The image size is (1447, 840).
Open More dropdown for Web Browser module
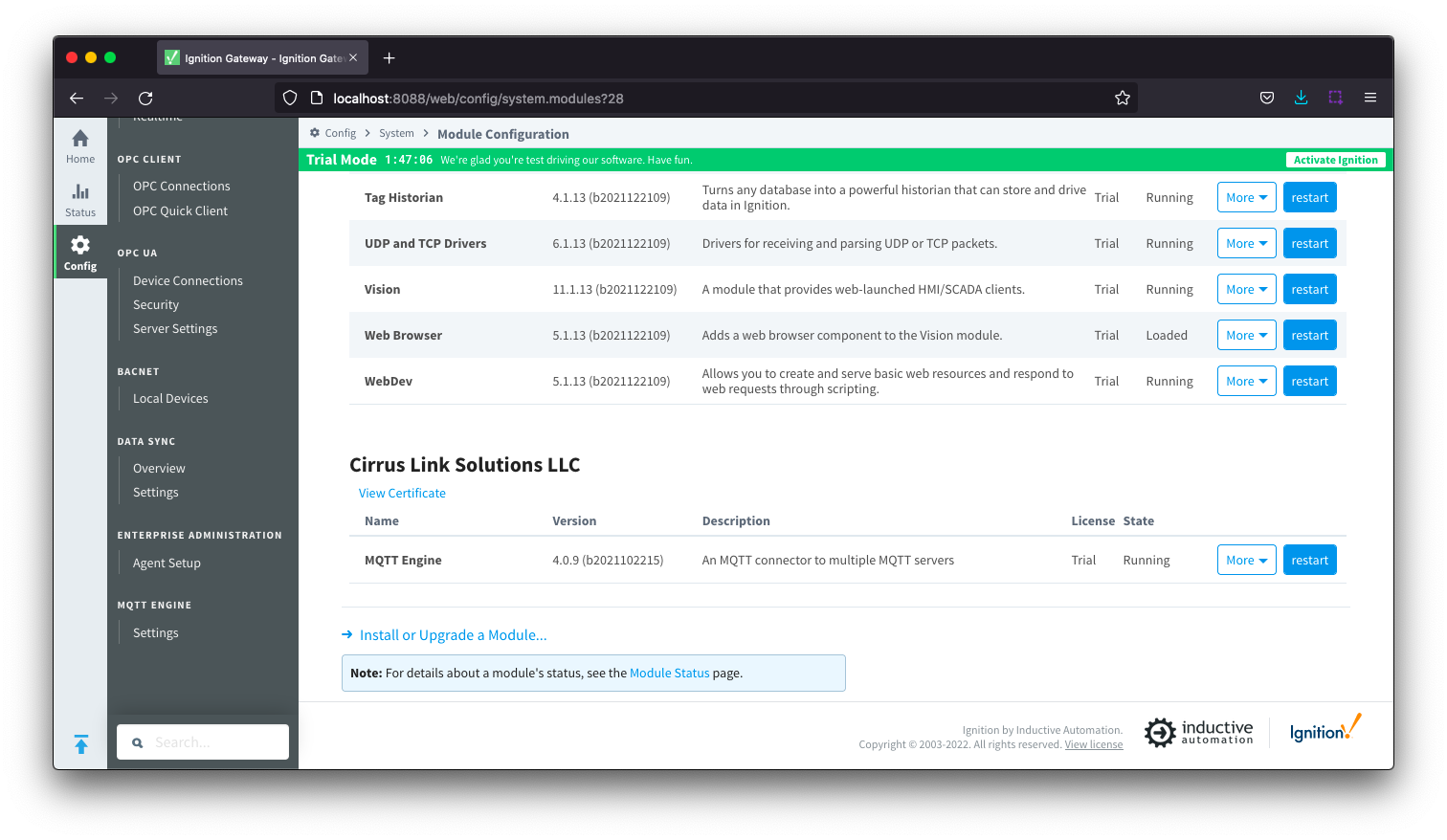point(1247,336)
